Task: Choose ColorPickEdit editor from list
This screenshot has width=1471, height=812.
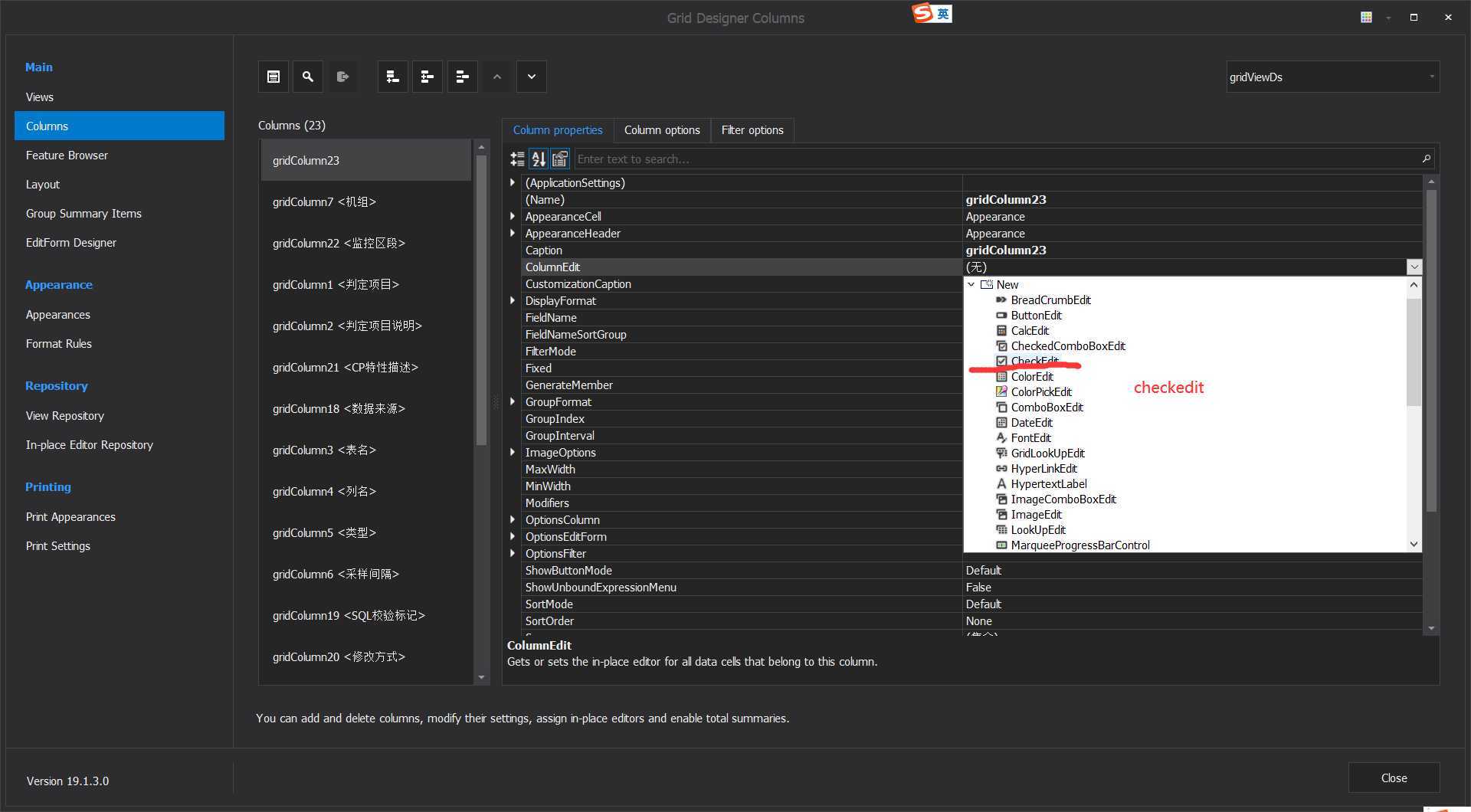Action: 1041,392
